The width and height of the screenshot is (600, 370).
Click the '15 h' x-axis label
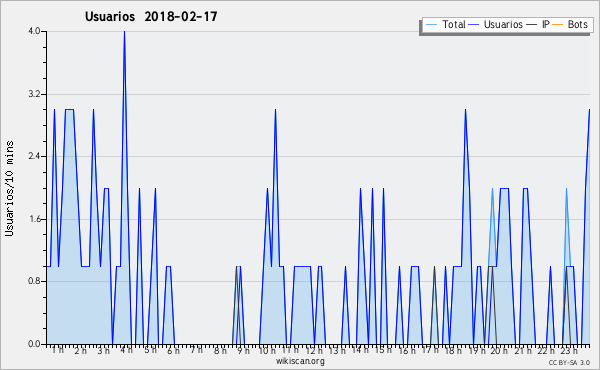tap(383, 350)
